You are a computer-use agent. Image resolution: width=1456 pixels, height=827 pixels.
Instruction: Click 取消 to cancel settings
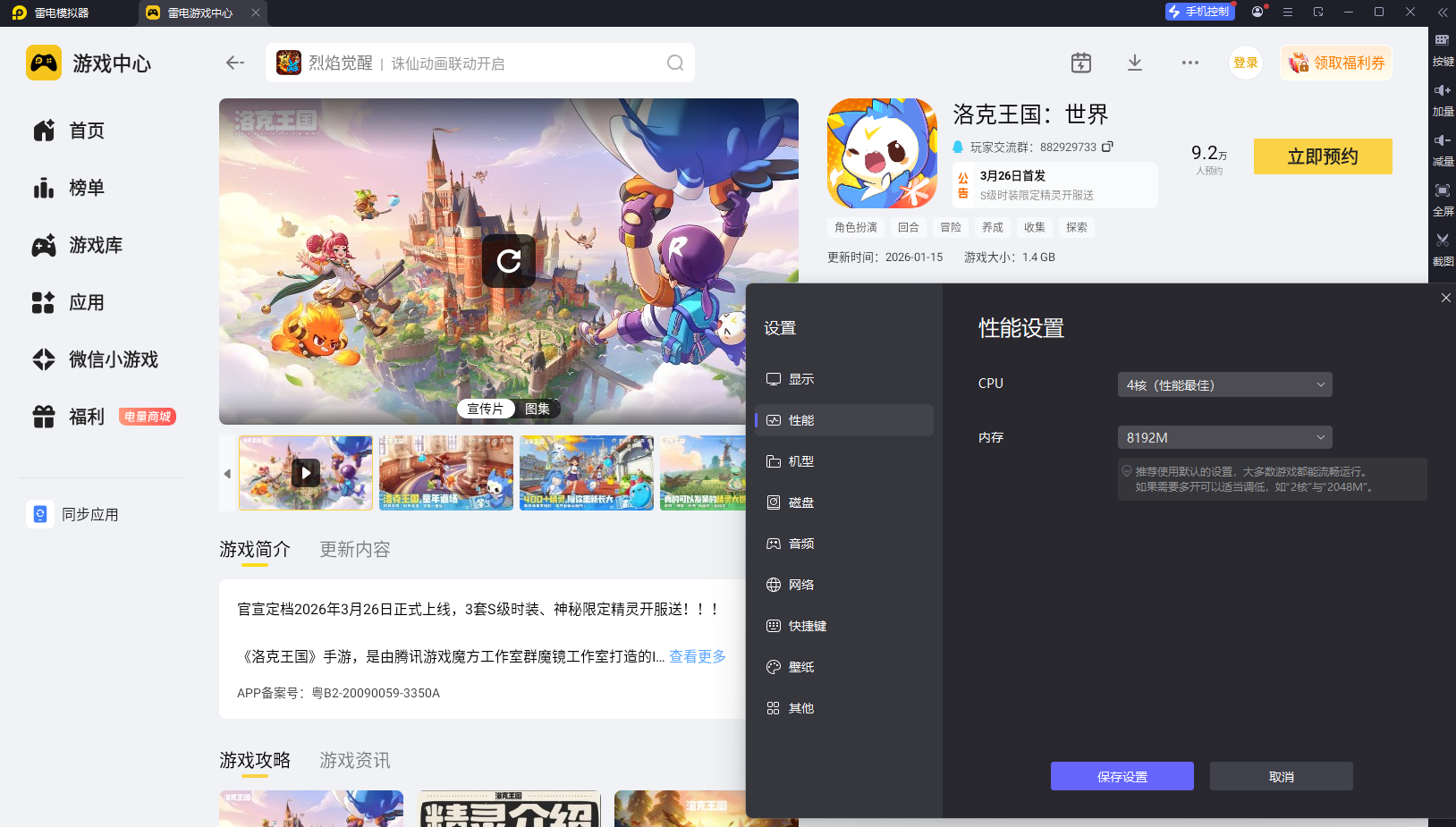point(1282,776)
